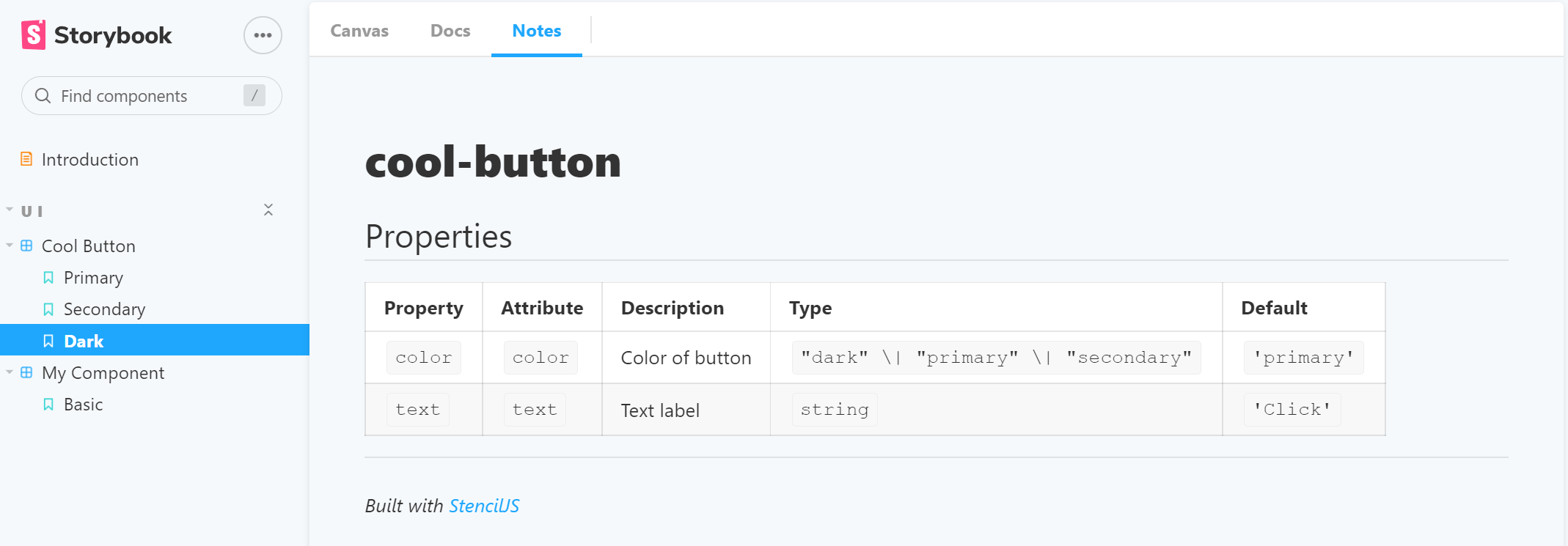Image resolution: width=1568 pixels, height=546 pixels.
Task: Switch to the Docs tab
Action: pos(450,31)
